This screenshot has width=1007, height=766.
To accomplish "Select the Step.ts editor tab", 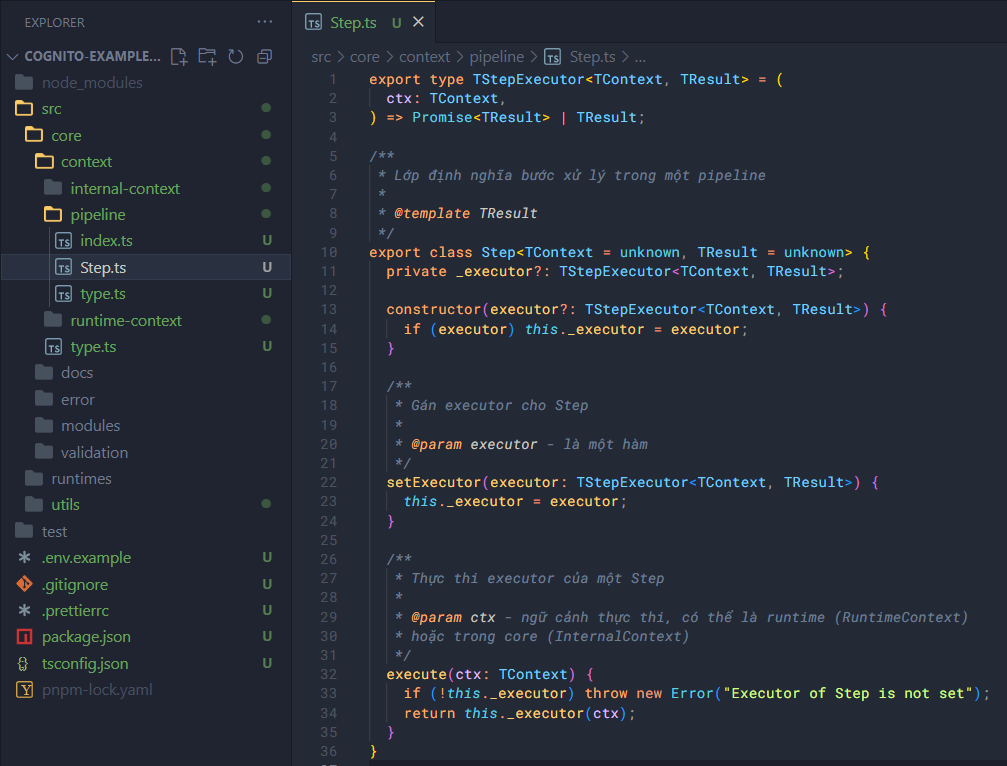I will [x=352, y=22].
